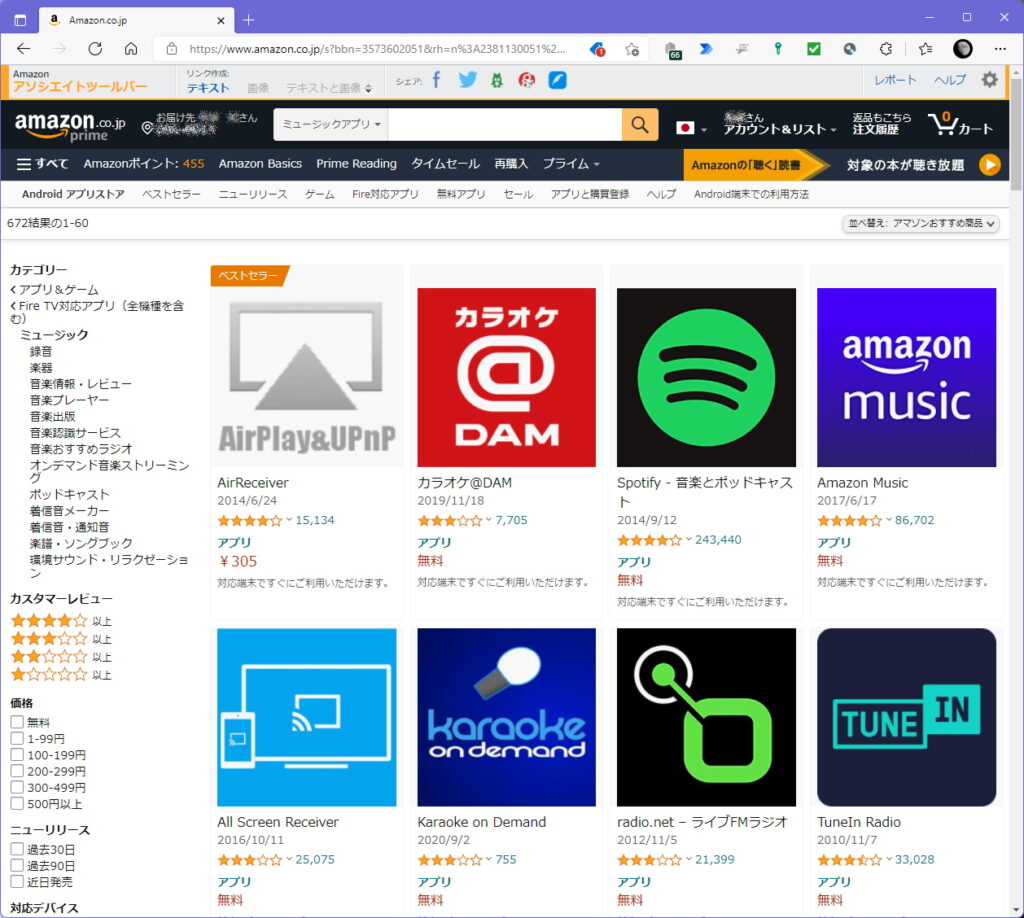Open the Japan flag language selector
The height and width of the screenshot is (918, 1024).
pos(691,127)
